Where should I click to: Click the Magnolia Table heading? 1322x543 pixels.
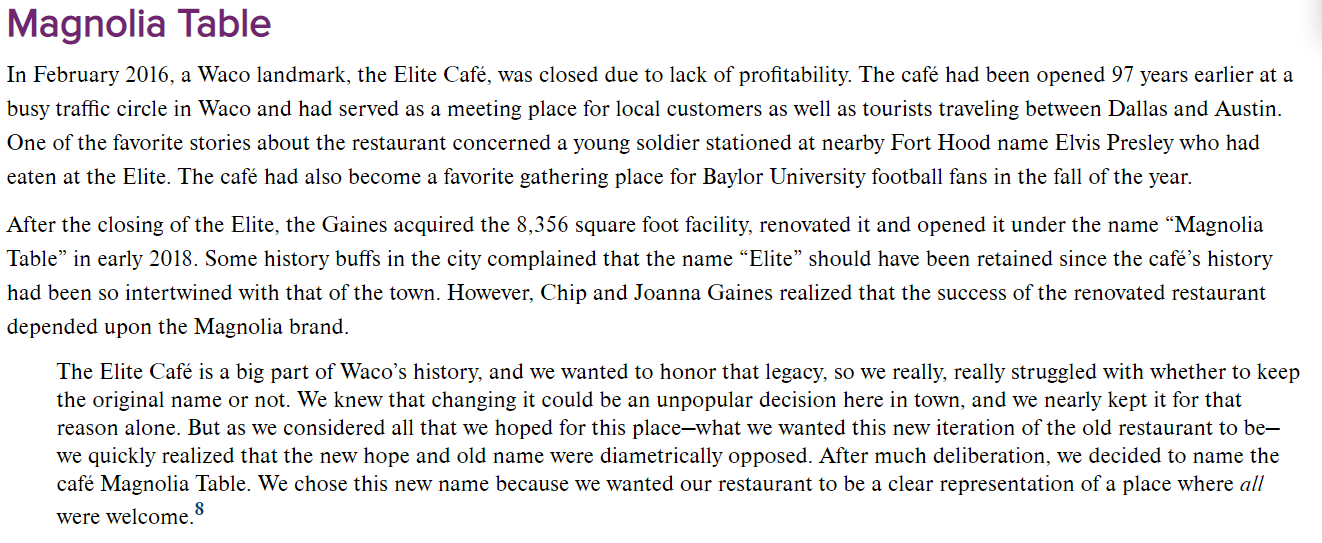tap(139, 23)
